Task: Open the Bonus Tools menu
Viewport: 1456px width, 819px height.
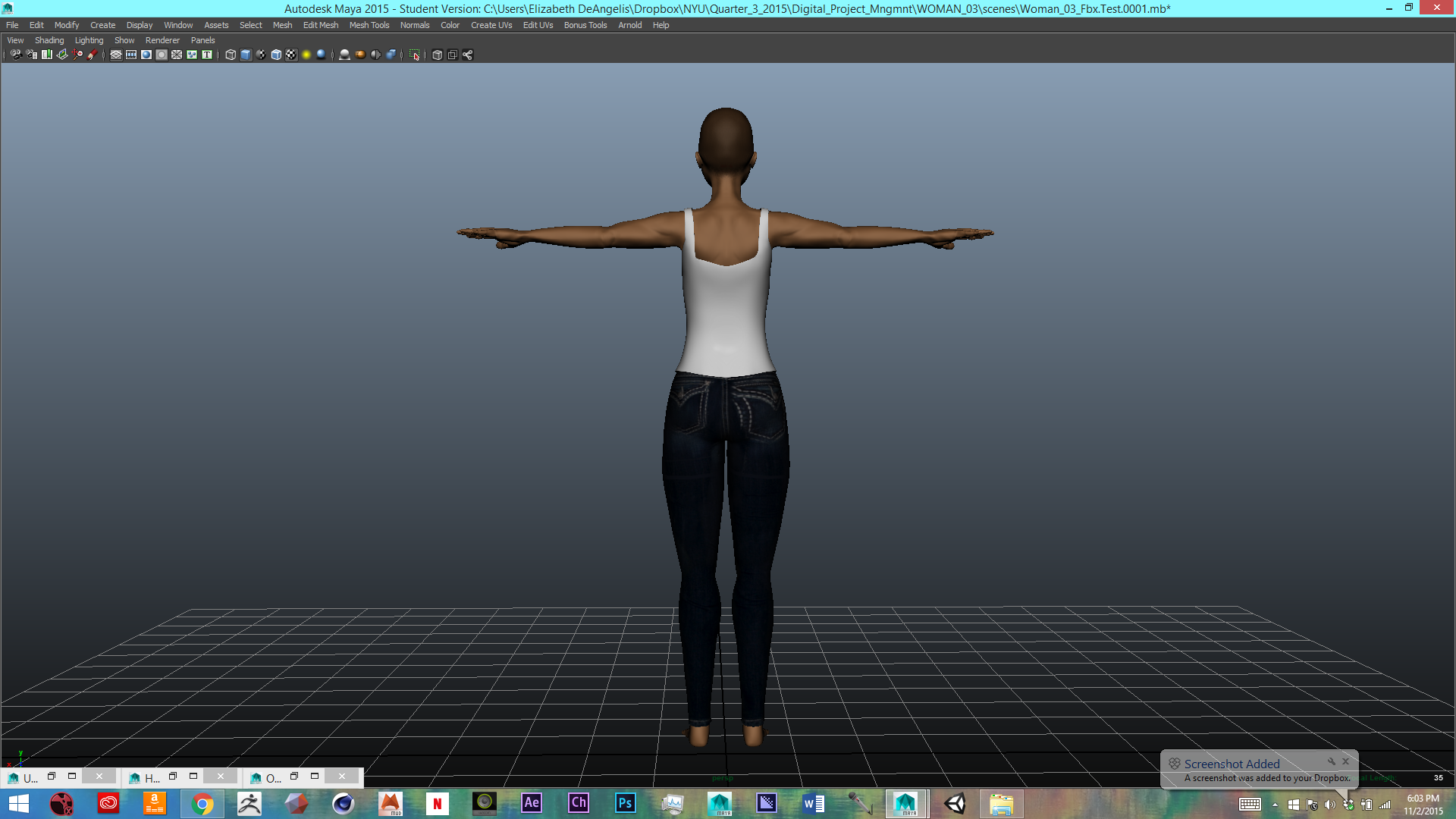Action: coord(585,25)
